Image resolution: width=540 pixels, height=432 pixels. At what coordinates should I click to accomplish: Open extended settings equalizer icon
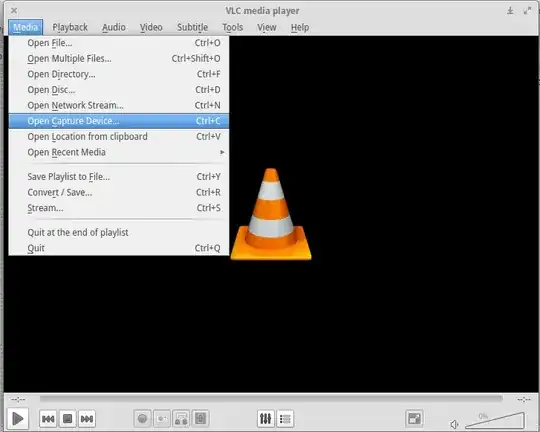266,419
